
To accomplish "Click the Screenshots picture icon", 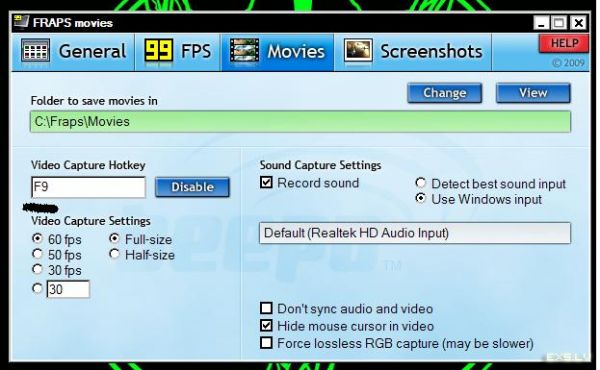I will (x=358, y=51).
